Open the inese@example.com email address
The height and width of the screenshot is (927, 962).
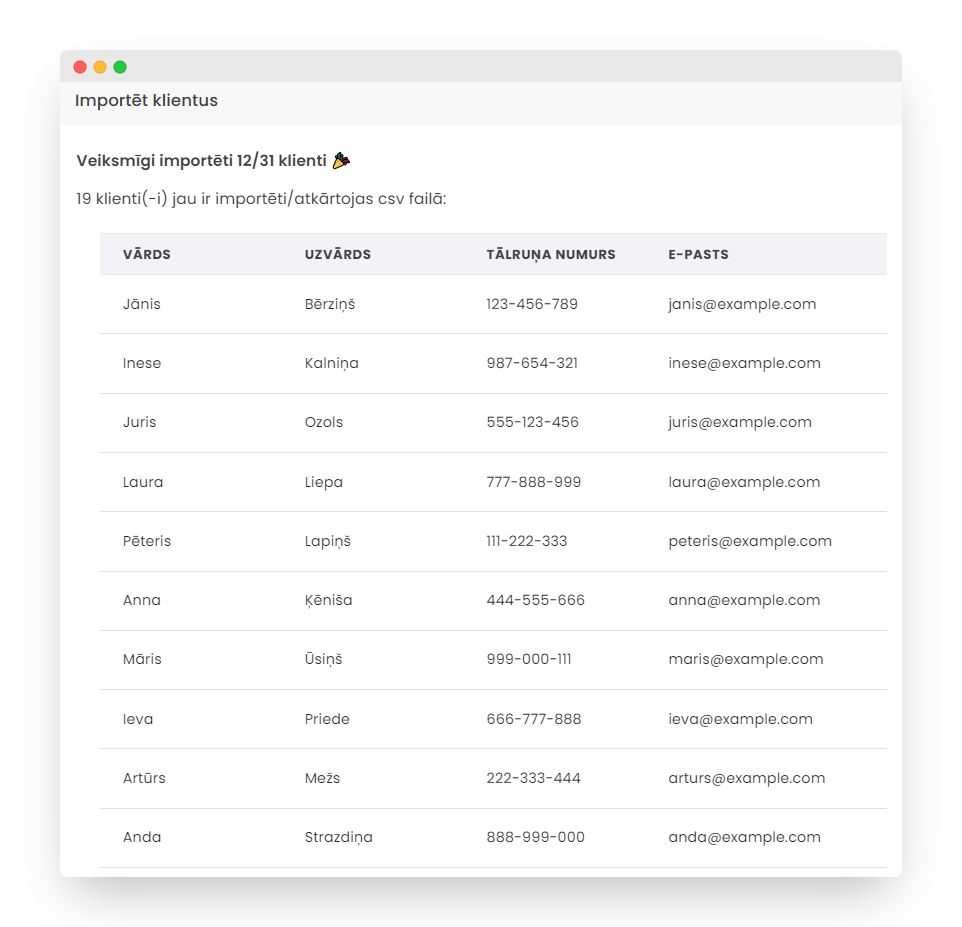[x=744, y=363]
